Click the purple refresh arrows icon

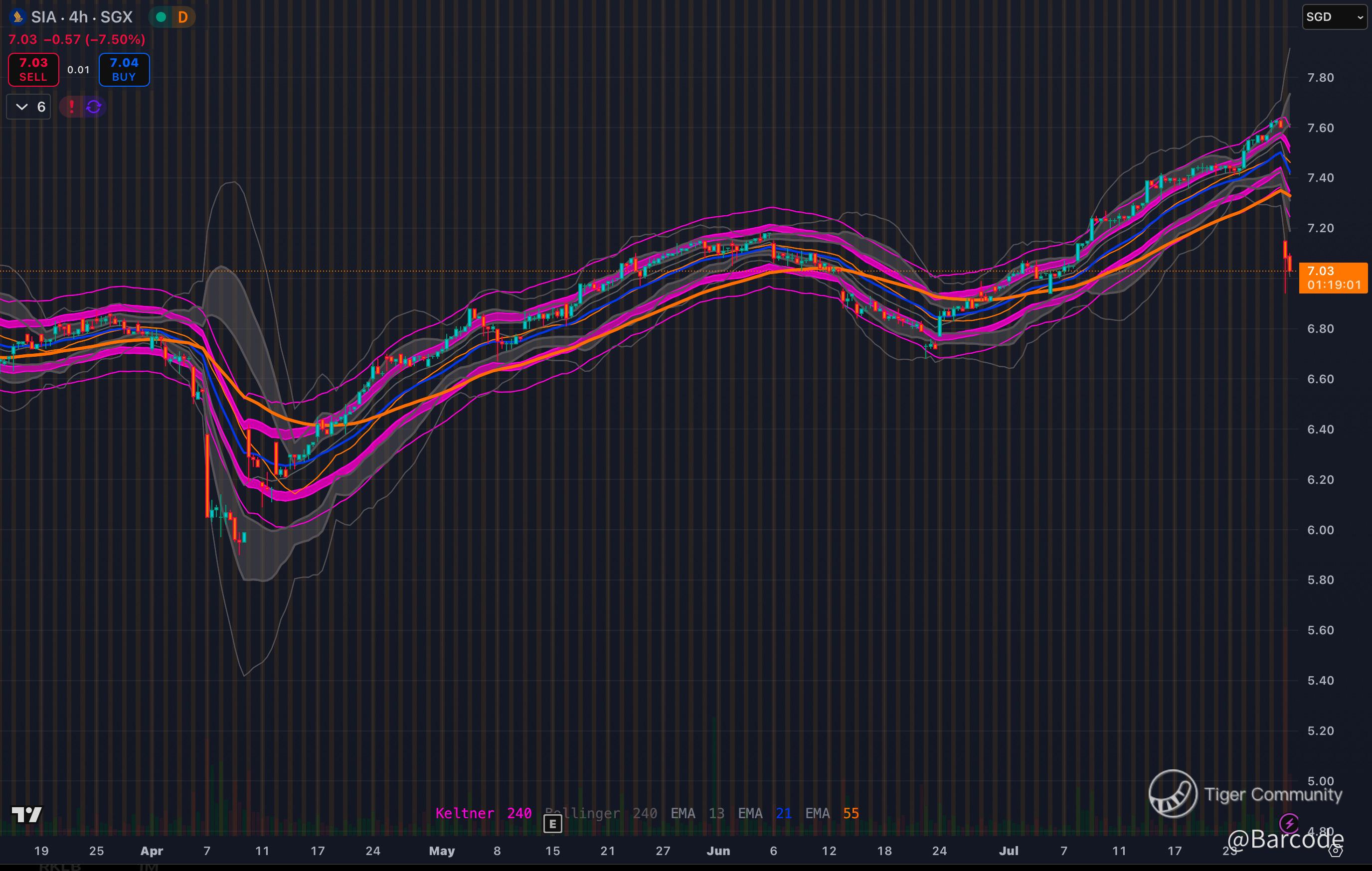tap(94, 107)
